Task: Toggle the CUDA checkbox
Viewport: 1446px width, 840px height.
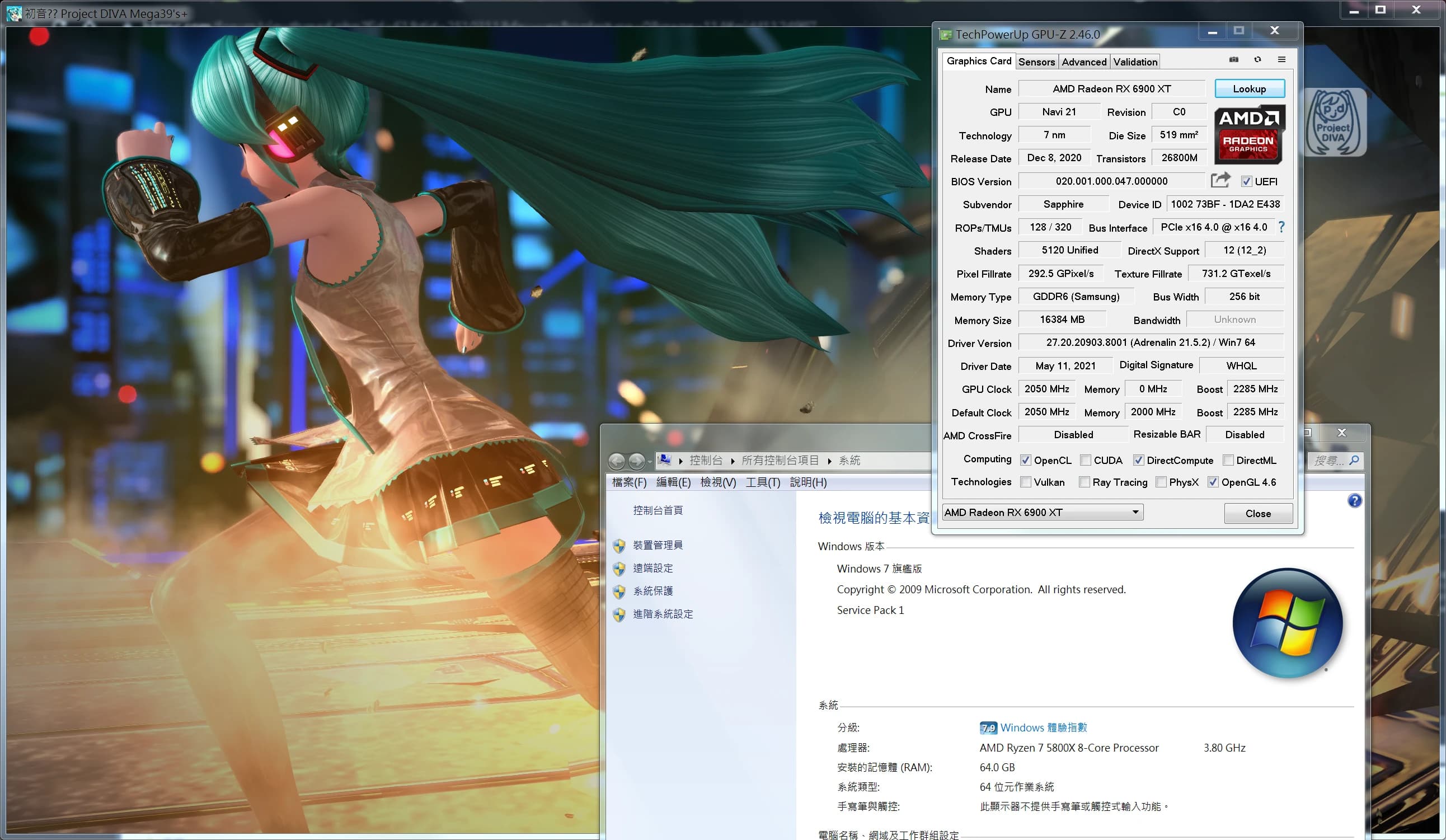Action: click(x=1085, y=460)
